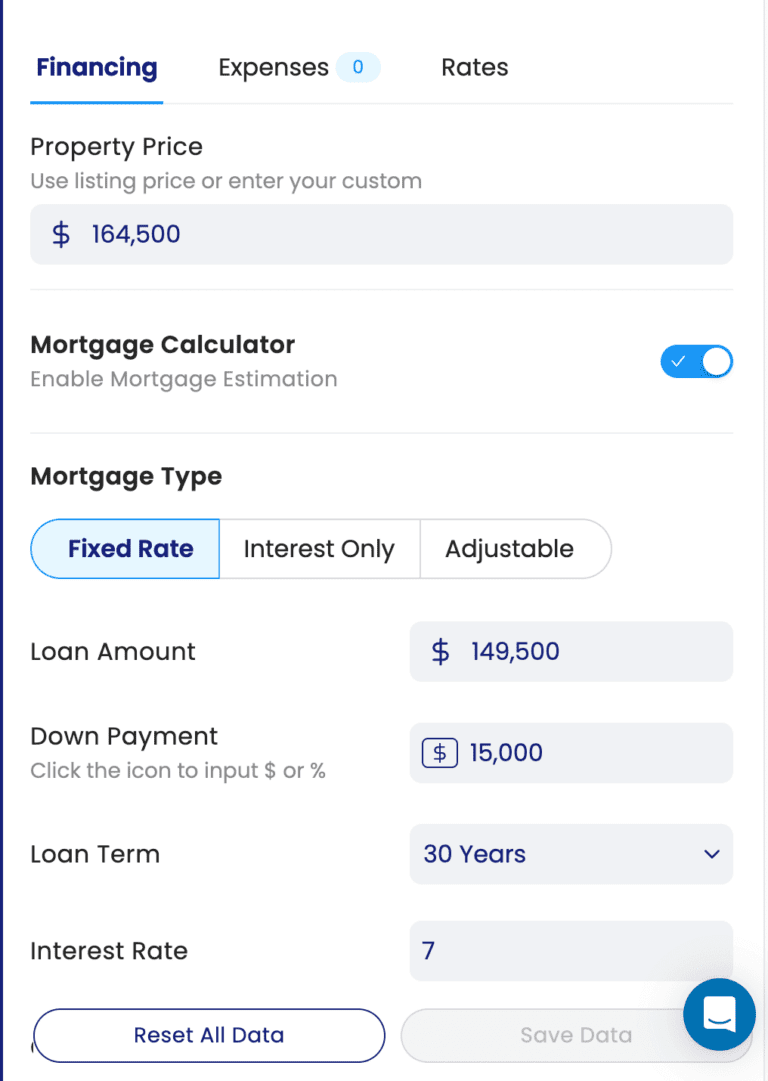Select Fixed Rate mortgage type
The image size is (768, 1081).
tap(130, 549)
